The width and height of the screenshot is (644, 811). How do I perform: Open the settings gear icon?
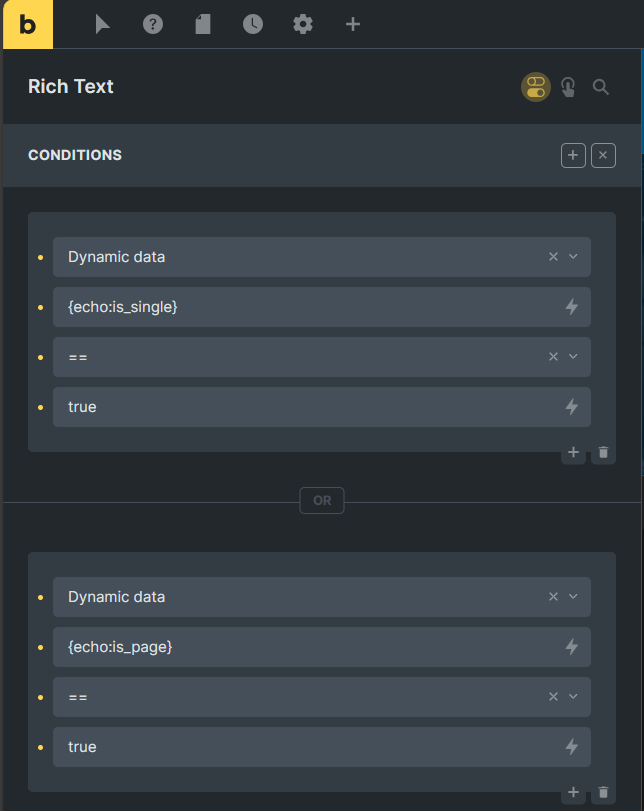point(303,24)
